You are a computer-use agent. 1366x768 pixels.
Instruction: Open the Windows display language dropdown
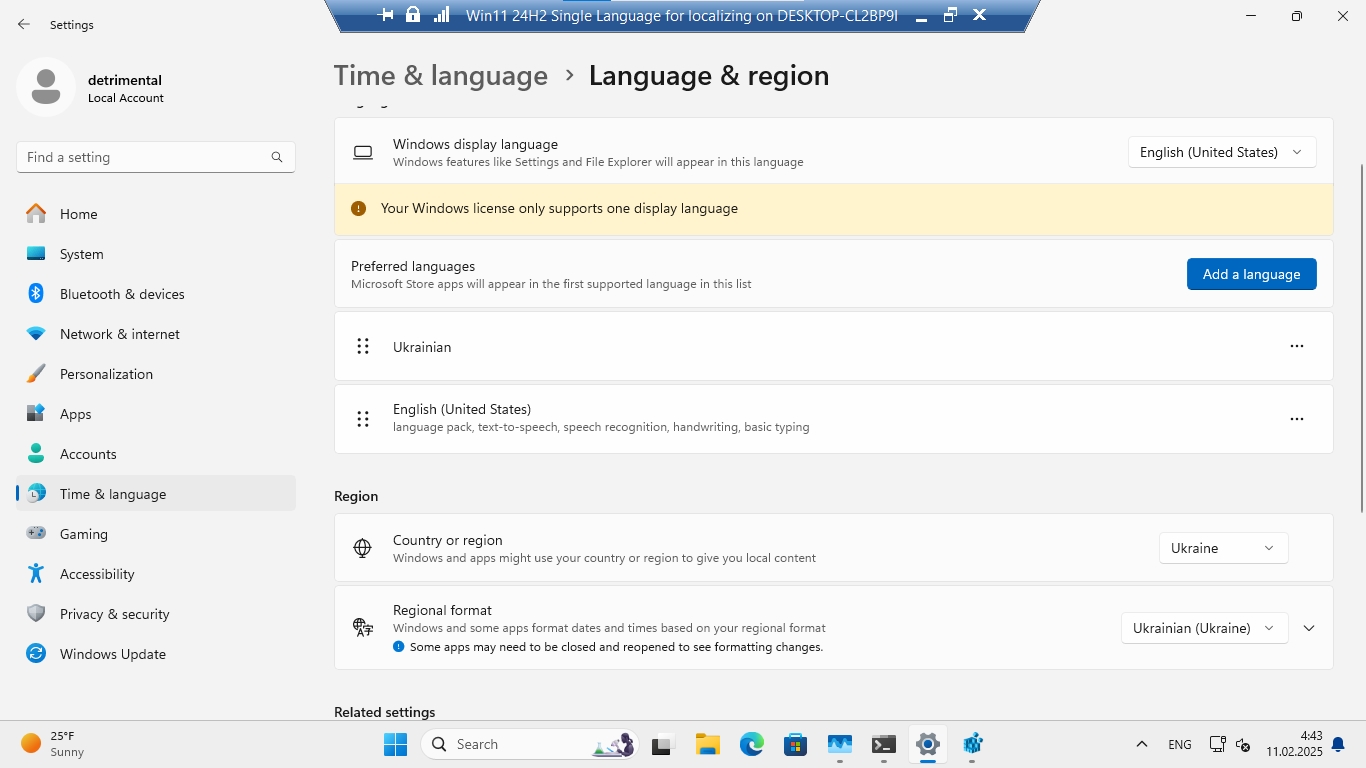(1221, 152)
